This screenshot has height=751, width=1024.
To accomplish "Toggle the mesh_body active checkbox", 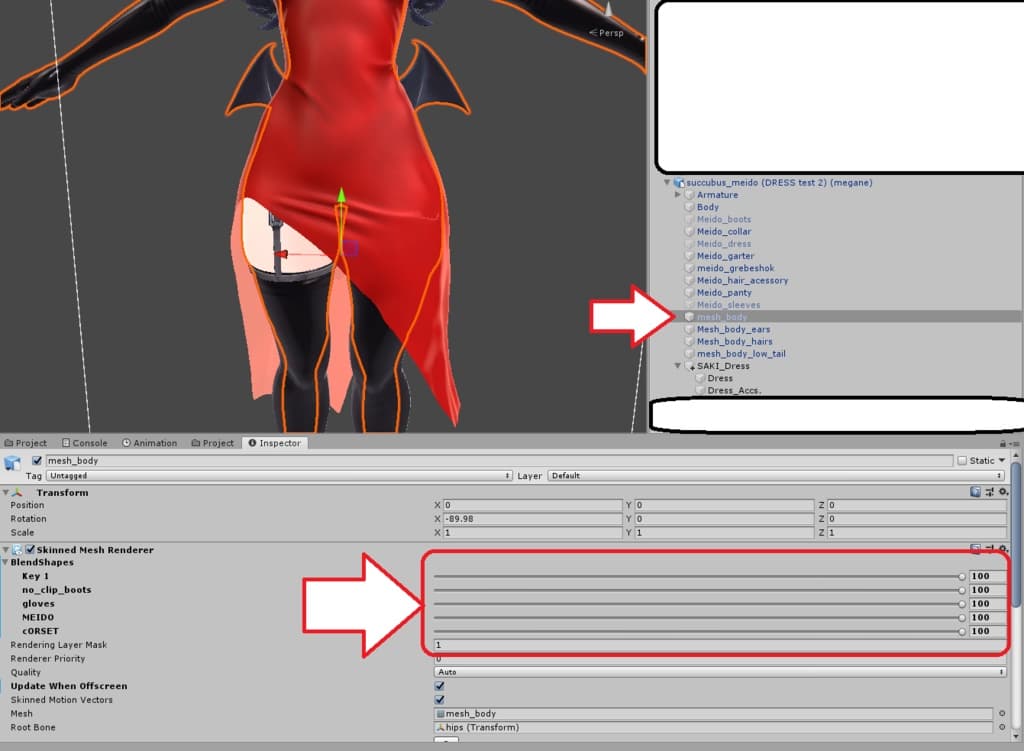I will pos(38,461).
